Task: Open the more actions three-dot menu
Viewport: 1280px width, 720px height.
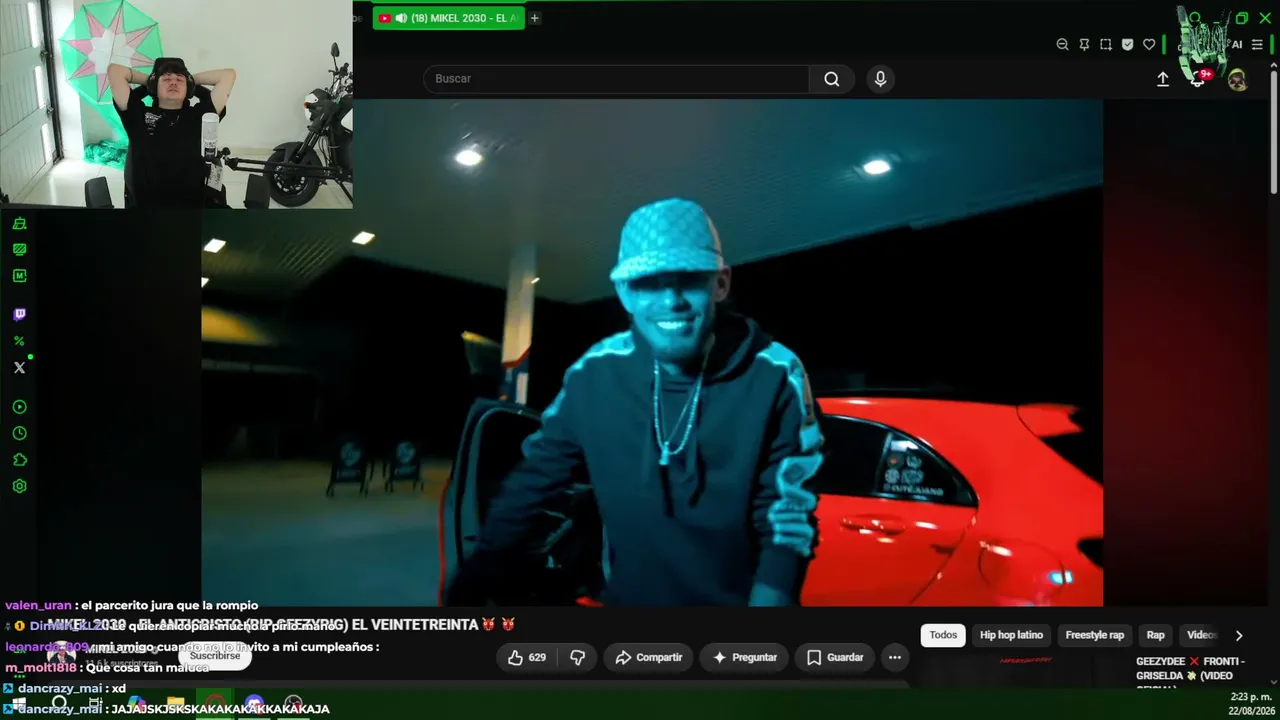Action: coord(895,657)
